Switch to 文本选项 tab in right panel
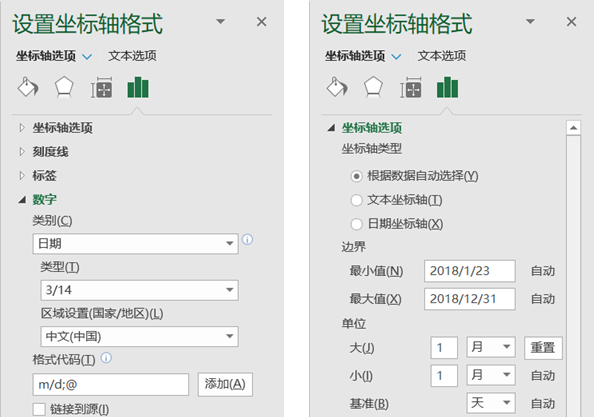 pyautogui.click(x=442, y=56)
